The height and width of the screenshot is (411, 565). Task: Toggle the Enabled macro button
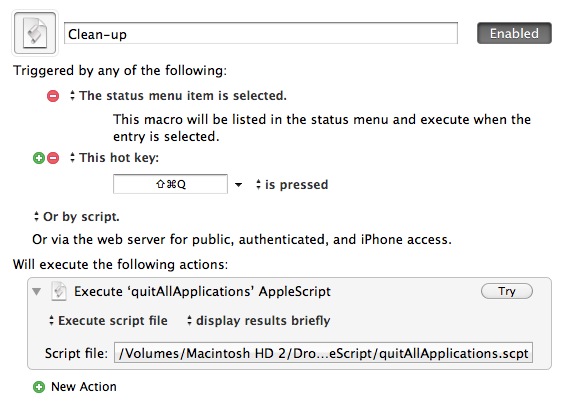tap(514, 33)
